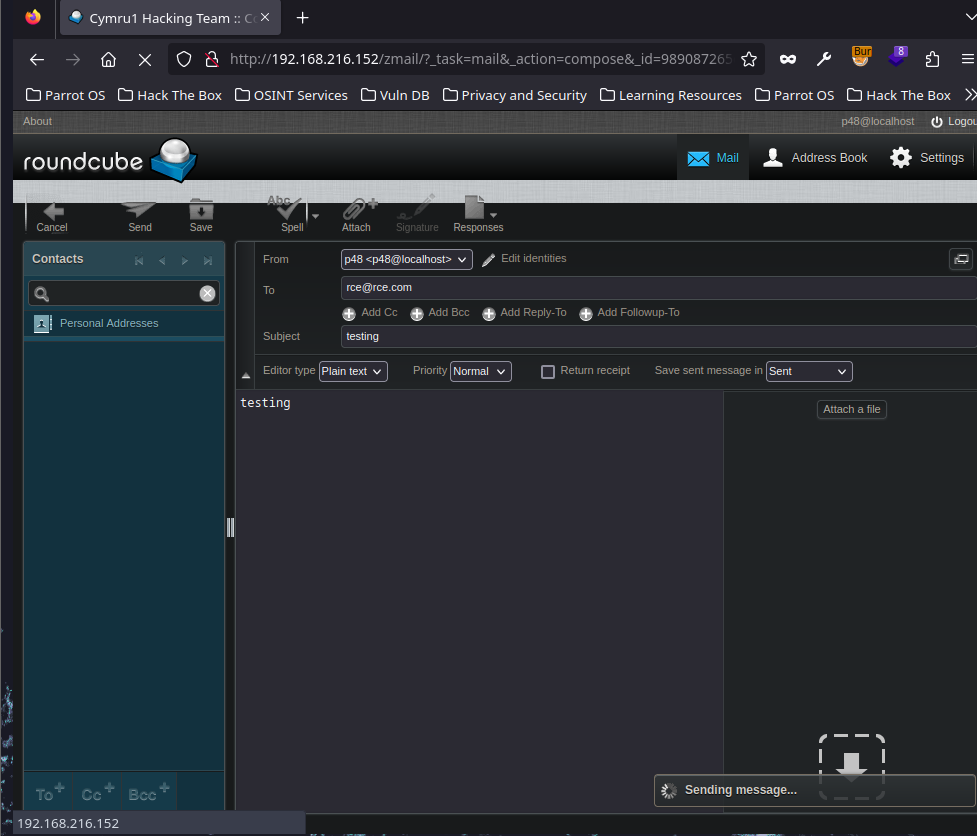Go to previous contacts page
This screenshot has height=836, width=977.
point(162,260)
